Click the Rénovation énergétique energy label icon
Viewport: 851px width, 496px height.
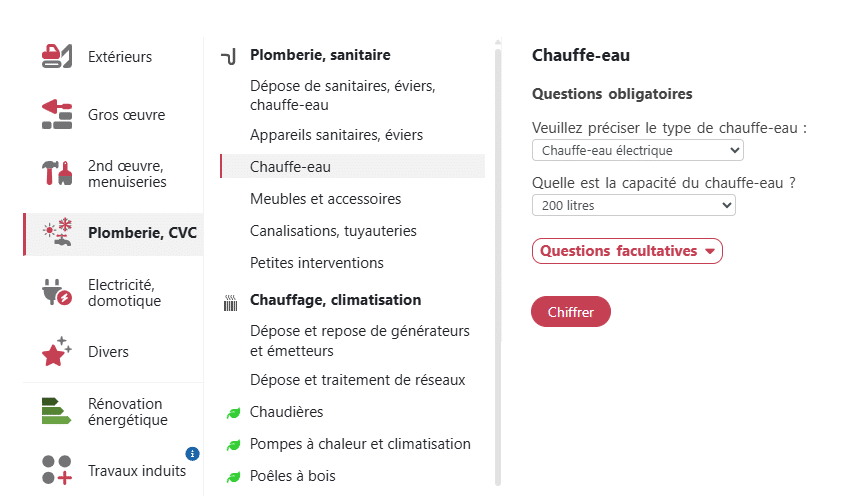(x=57, y=412)
